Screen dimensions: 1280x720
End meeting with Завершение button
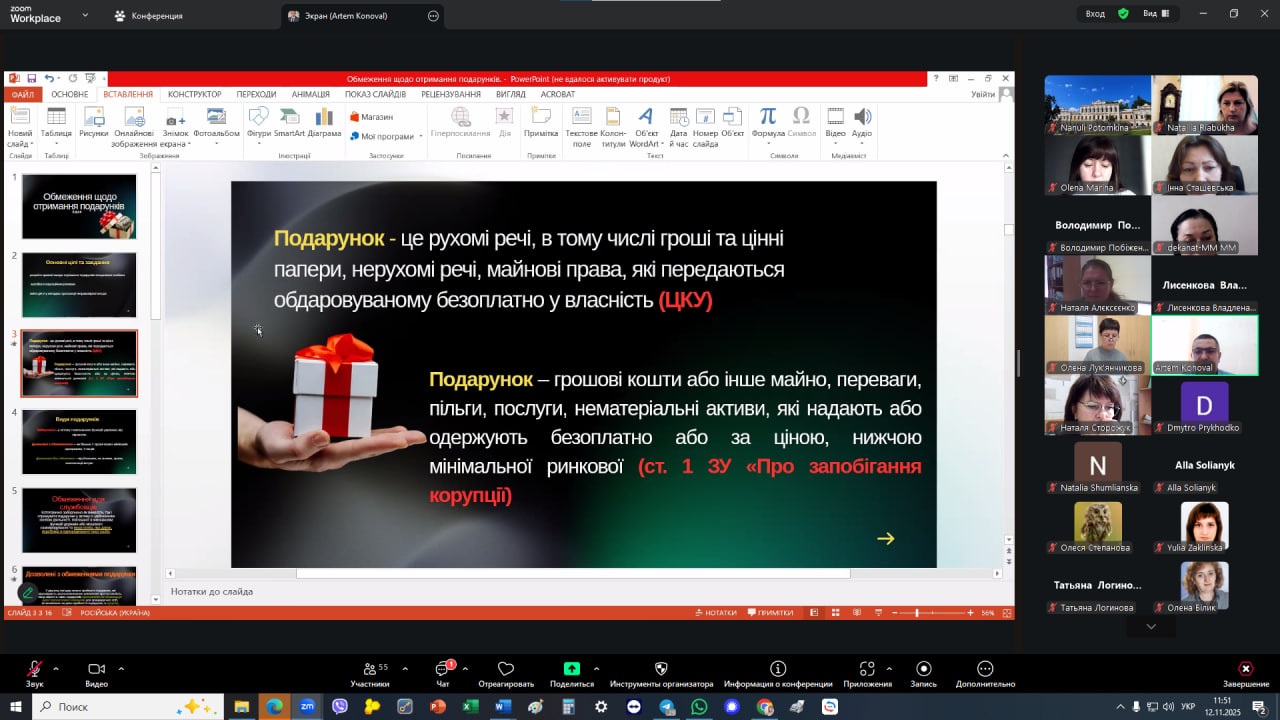1245,670
